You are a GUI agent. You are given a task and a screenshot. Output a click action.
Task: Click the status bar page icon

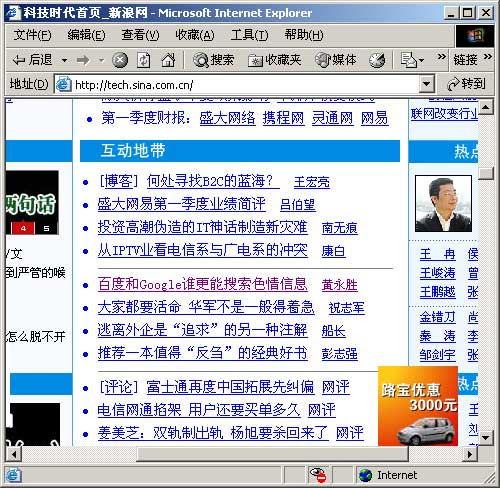click(13, 475)
